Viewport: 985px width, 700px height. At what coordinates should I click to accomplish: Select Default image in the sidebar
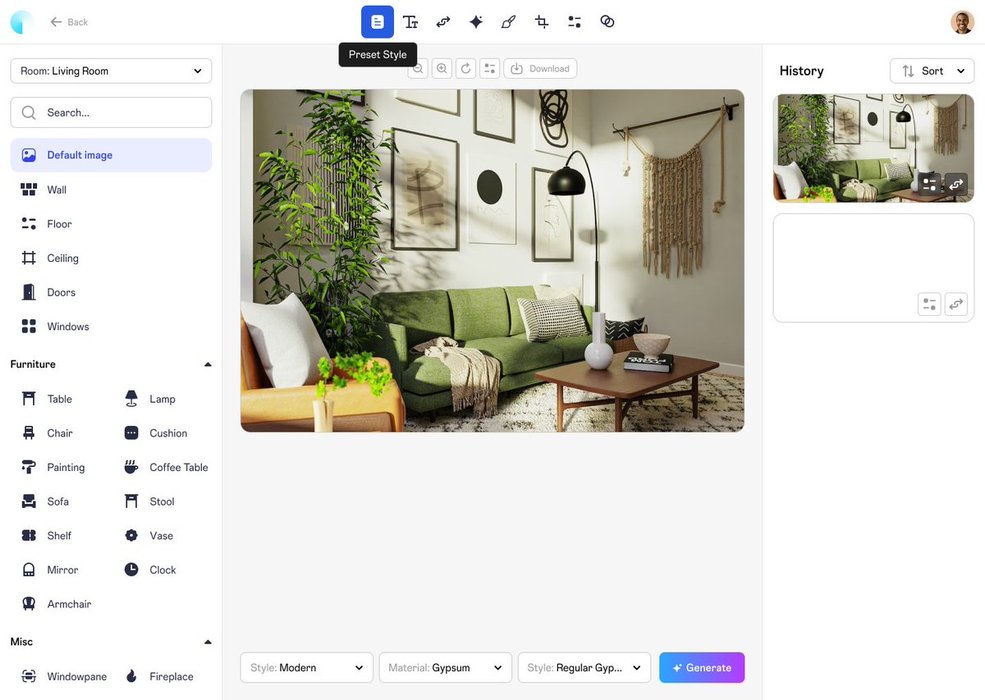click(111, 155)
